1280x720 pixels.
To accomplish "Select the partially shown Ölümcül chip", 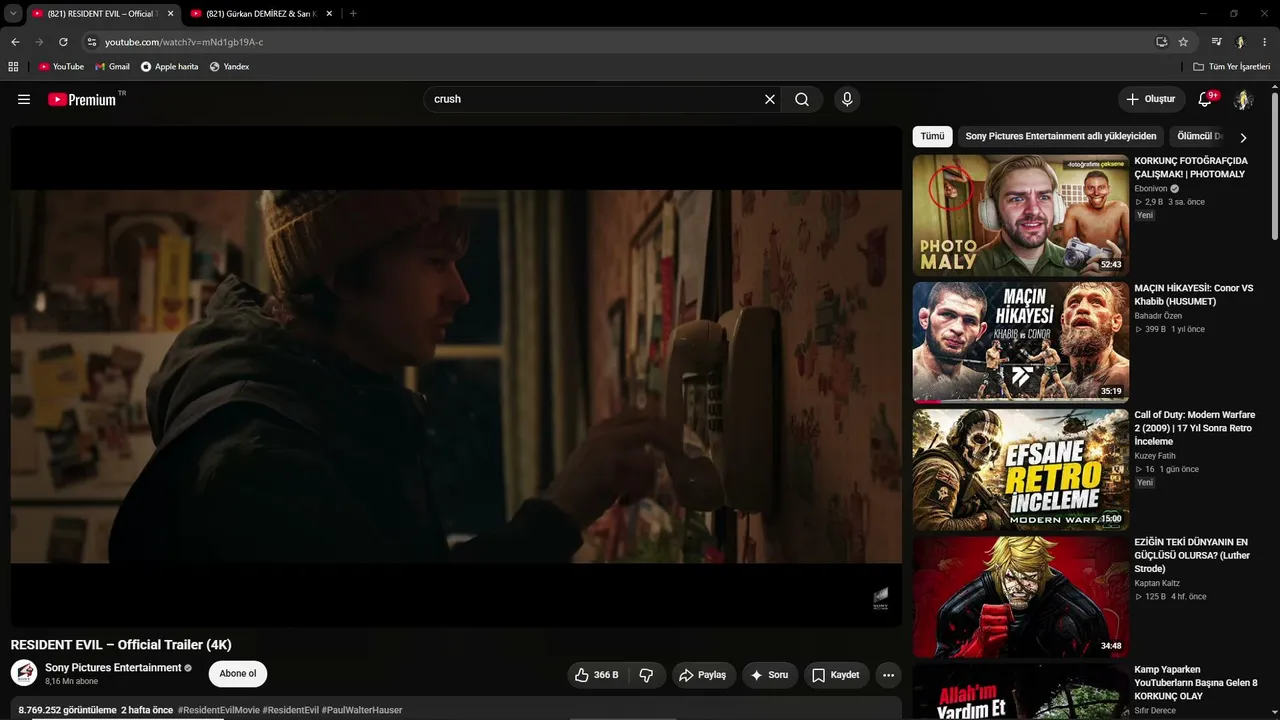I will pyautogui.click(x=1199, y=136).
